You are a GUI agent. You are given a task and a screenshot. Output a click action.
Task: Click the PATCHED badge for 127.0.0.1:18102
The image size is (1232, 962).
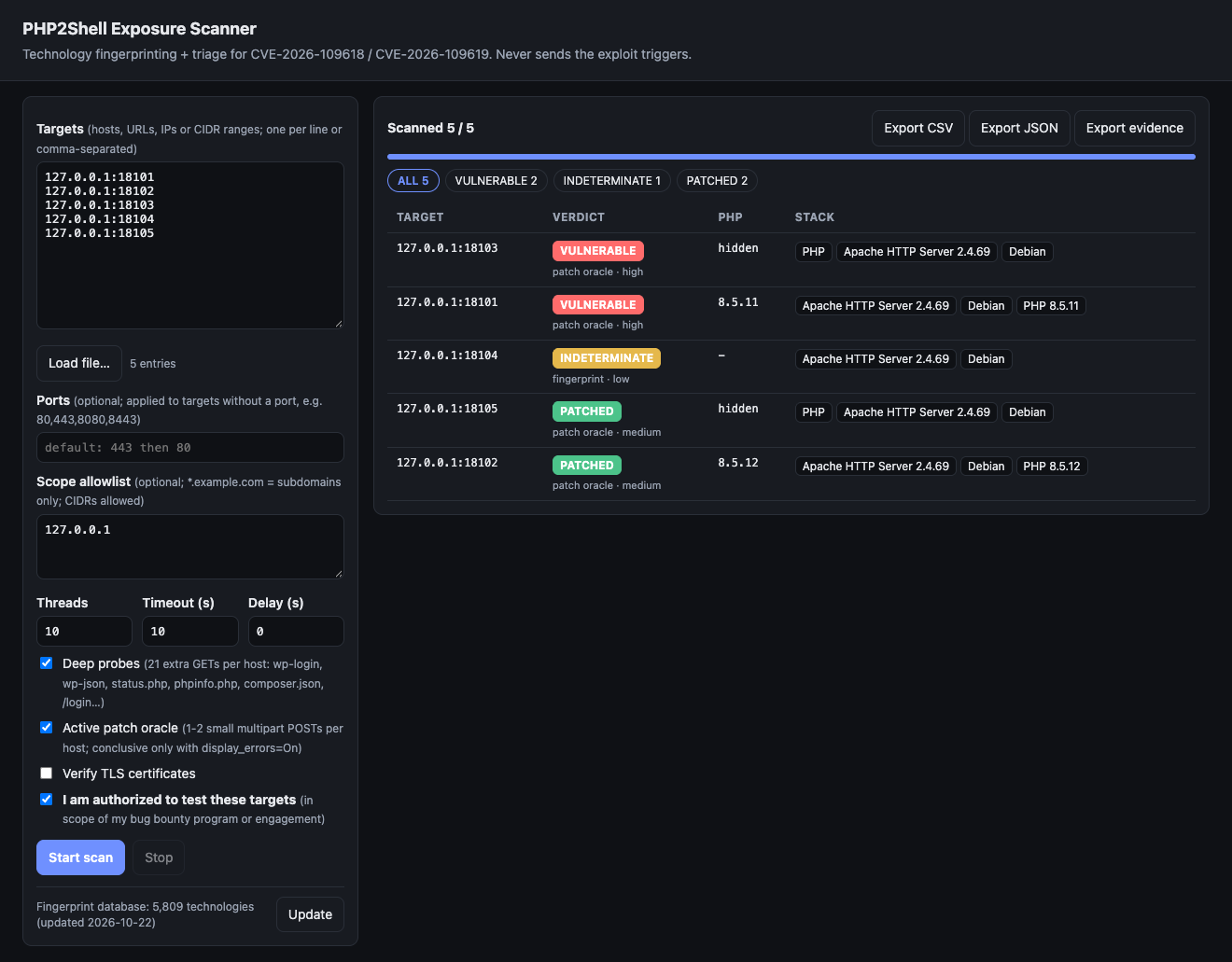(587, 466)
